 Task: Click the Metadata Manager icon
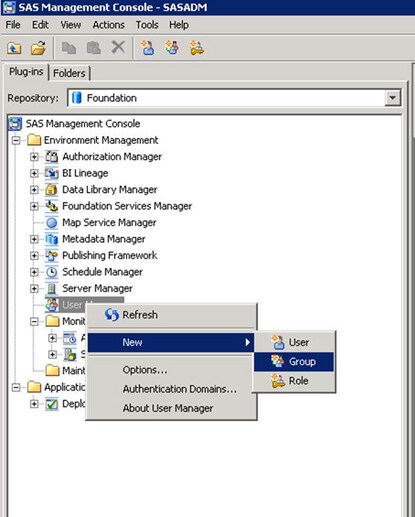pyautogui.click(x=52, y=239)
